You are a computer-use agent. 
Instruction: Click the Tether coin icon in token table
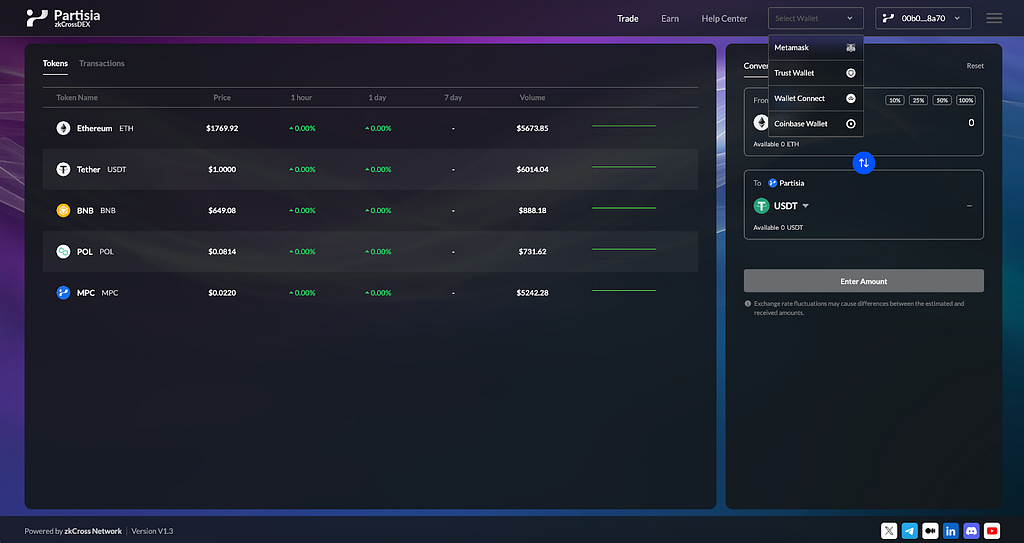(x=63, y=169)
